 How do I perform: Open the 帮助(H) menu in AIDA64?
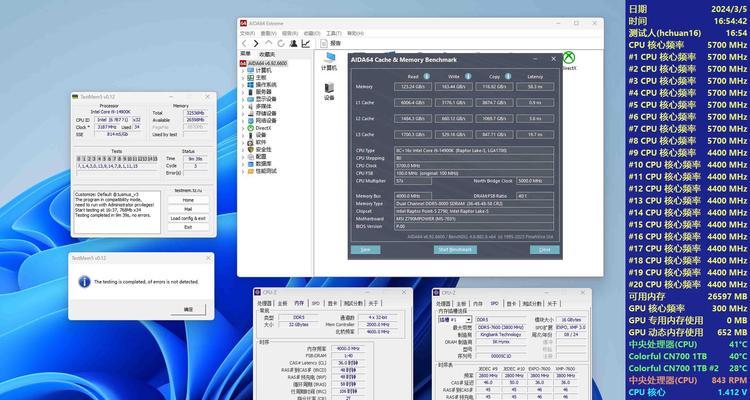(355, 33)
